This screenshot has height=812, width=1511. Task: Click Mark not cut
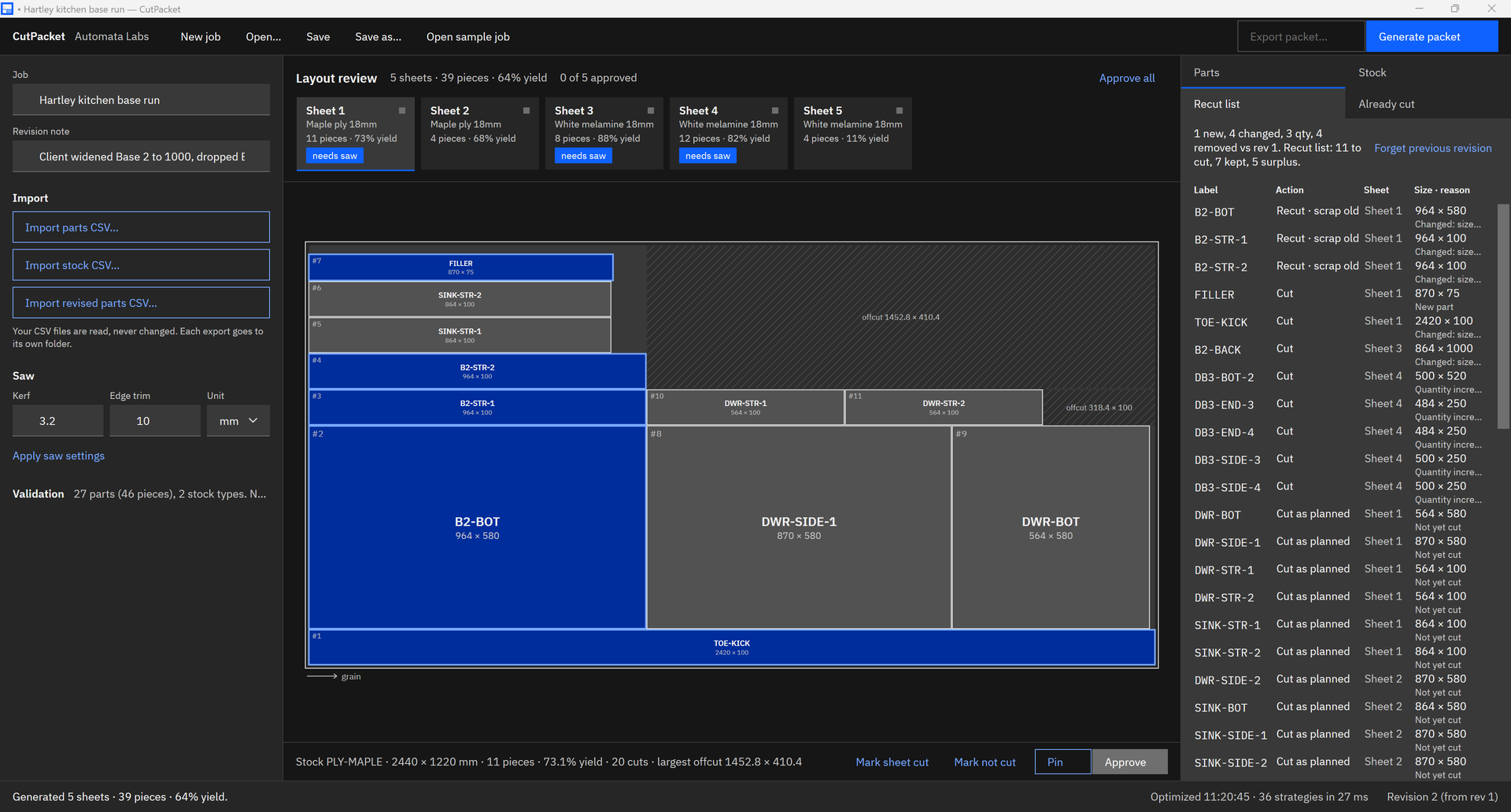pos(985,762)
